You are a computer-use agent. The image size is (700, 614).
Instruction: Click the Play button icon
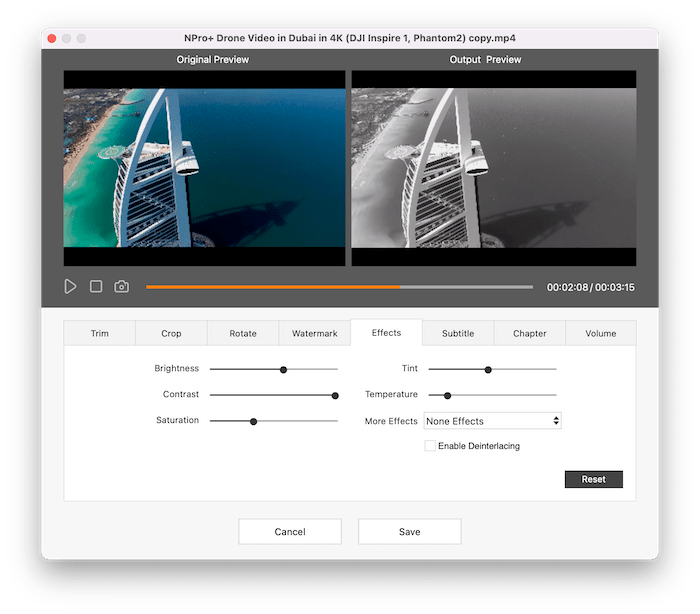[x=70, y=287]
